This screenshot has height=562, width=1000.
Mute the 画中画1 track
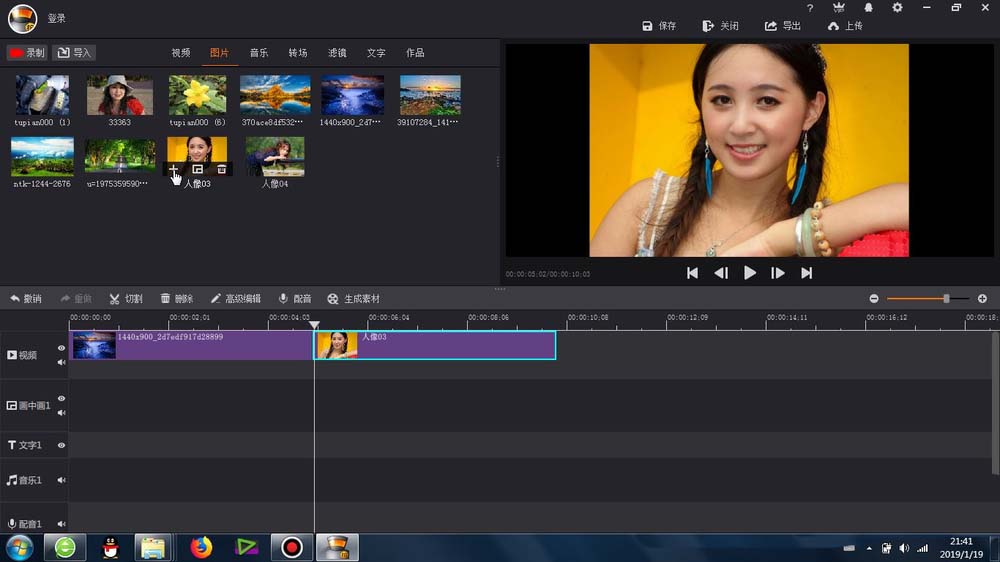pos(61,413)
